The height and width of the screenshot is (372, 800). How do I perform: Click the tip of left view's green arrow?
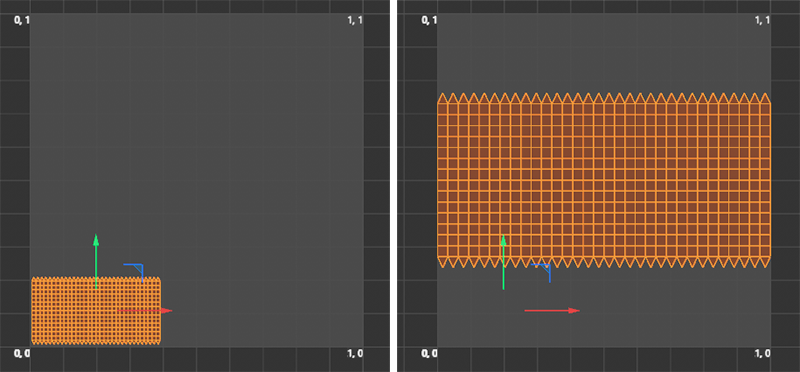pyautogui.click(x=96, y=236)
